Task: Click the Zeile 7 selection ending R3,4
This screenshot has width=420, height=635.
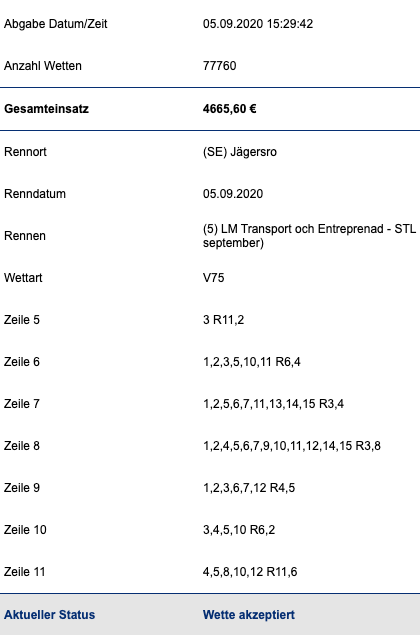Action: coord(273,404)
